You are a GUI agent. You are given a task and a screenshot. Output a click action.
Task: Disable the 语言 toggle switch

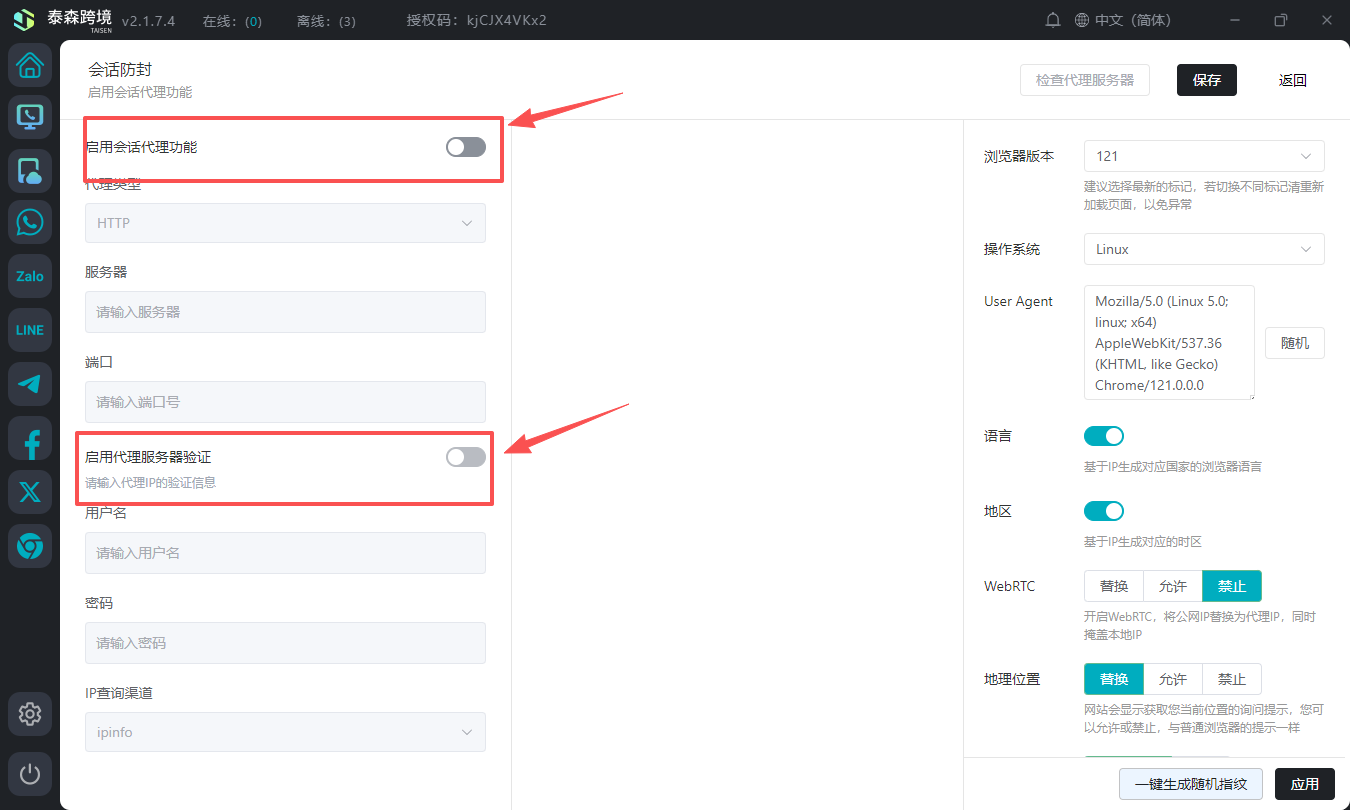click(1104, 436)
